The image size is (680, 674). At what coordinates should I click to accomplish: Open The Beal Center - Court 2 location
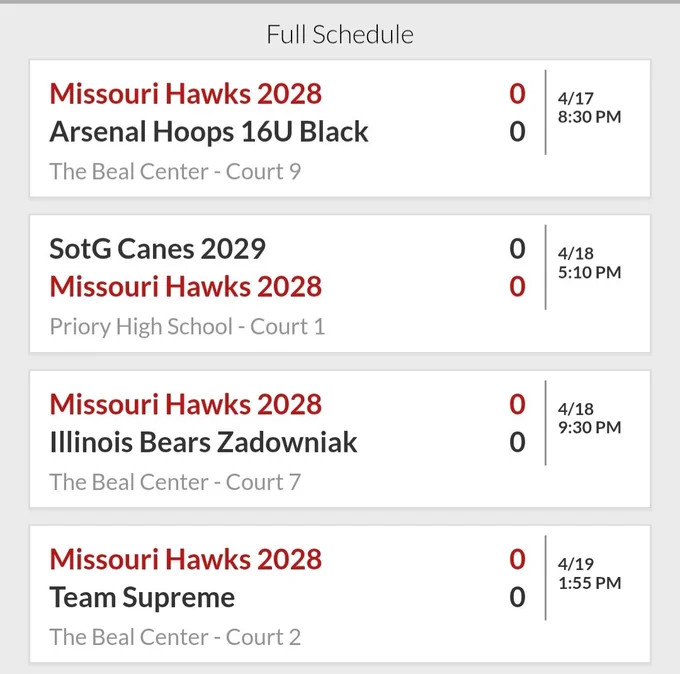tap(175, 637)
